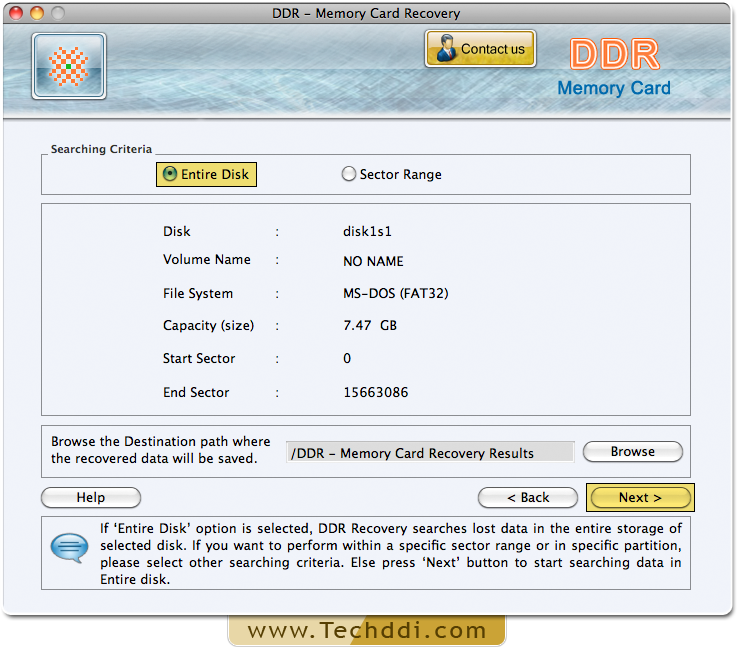Click the Capacity (size) label
The height and width of the screenshot is (647, 737).
[x=208, y=325]
